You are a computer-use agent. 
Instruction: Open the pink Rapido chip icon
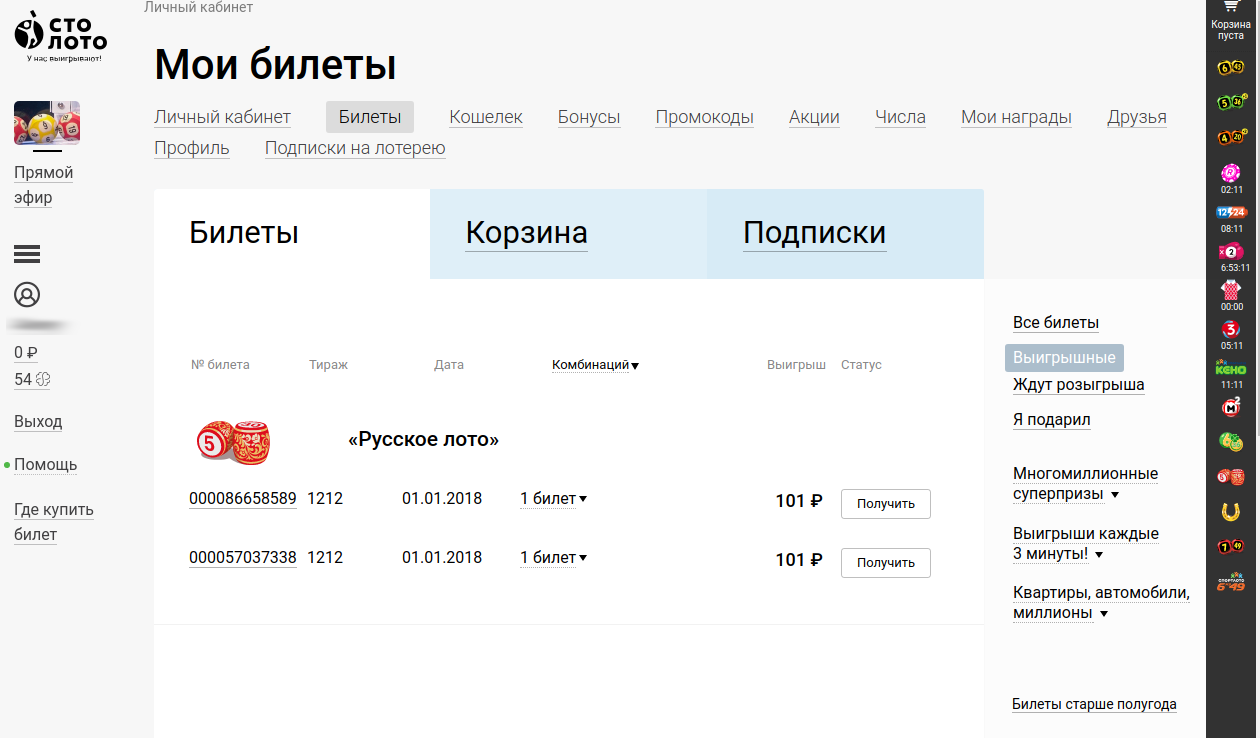pos(1231,172)
